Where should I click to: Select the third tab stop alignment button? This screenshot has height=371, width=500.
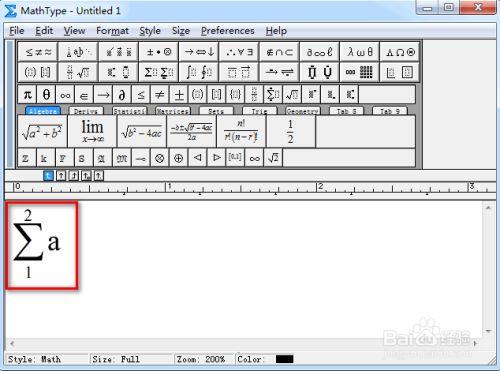tap(74, 176)
